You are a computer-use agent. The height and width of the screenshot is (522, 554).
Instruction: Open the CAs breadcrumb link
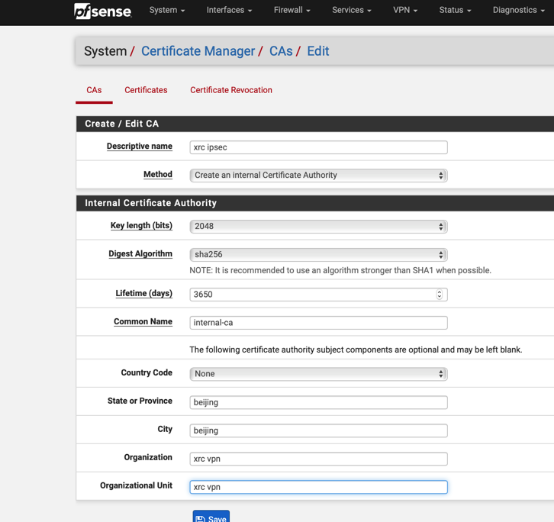tap(281, 51)
